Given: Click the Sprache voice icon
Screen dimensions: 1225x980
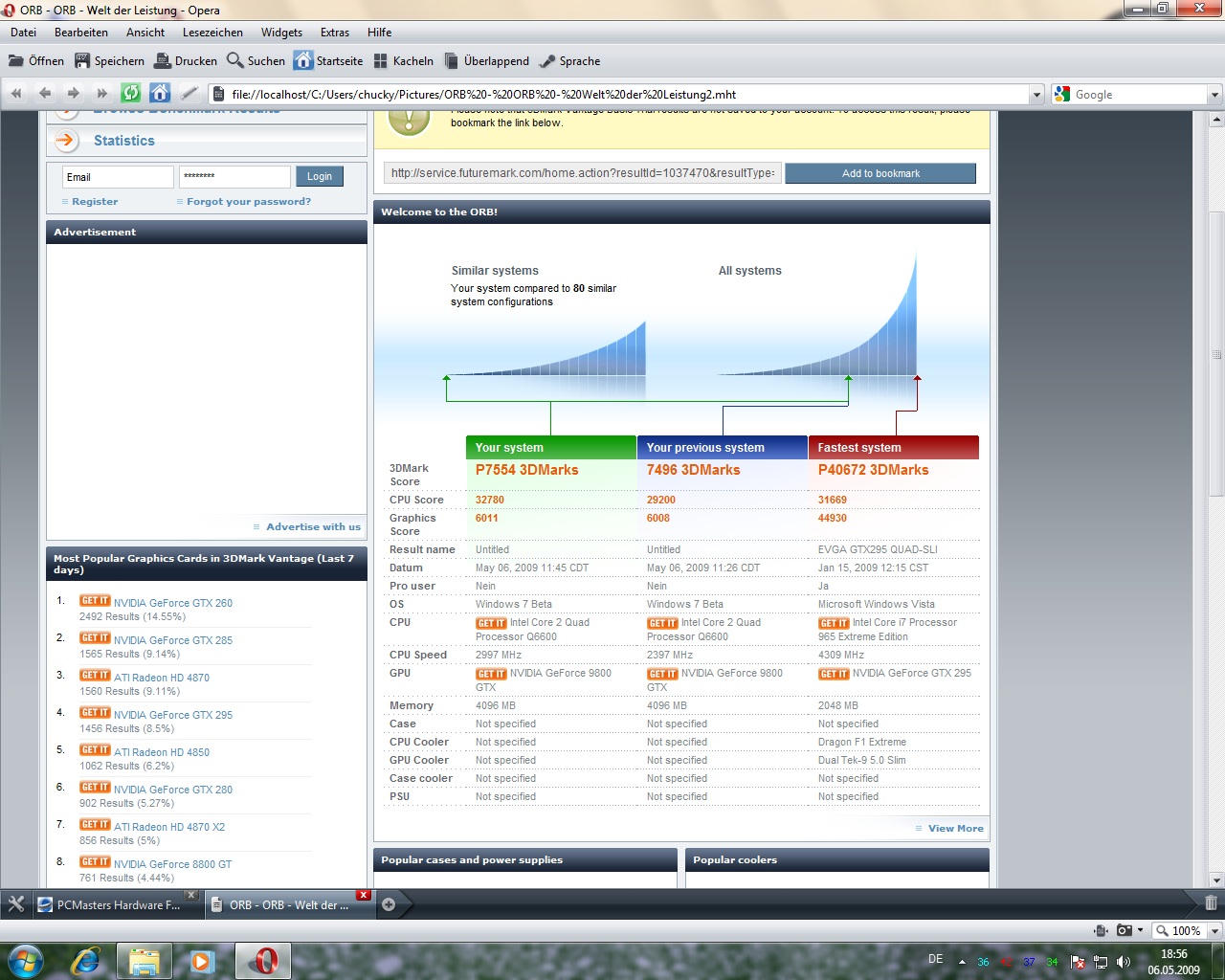Looking at the screenshot, I should point(547,61).
